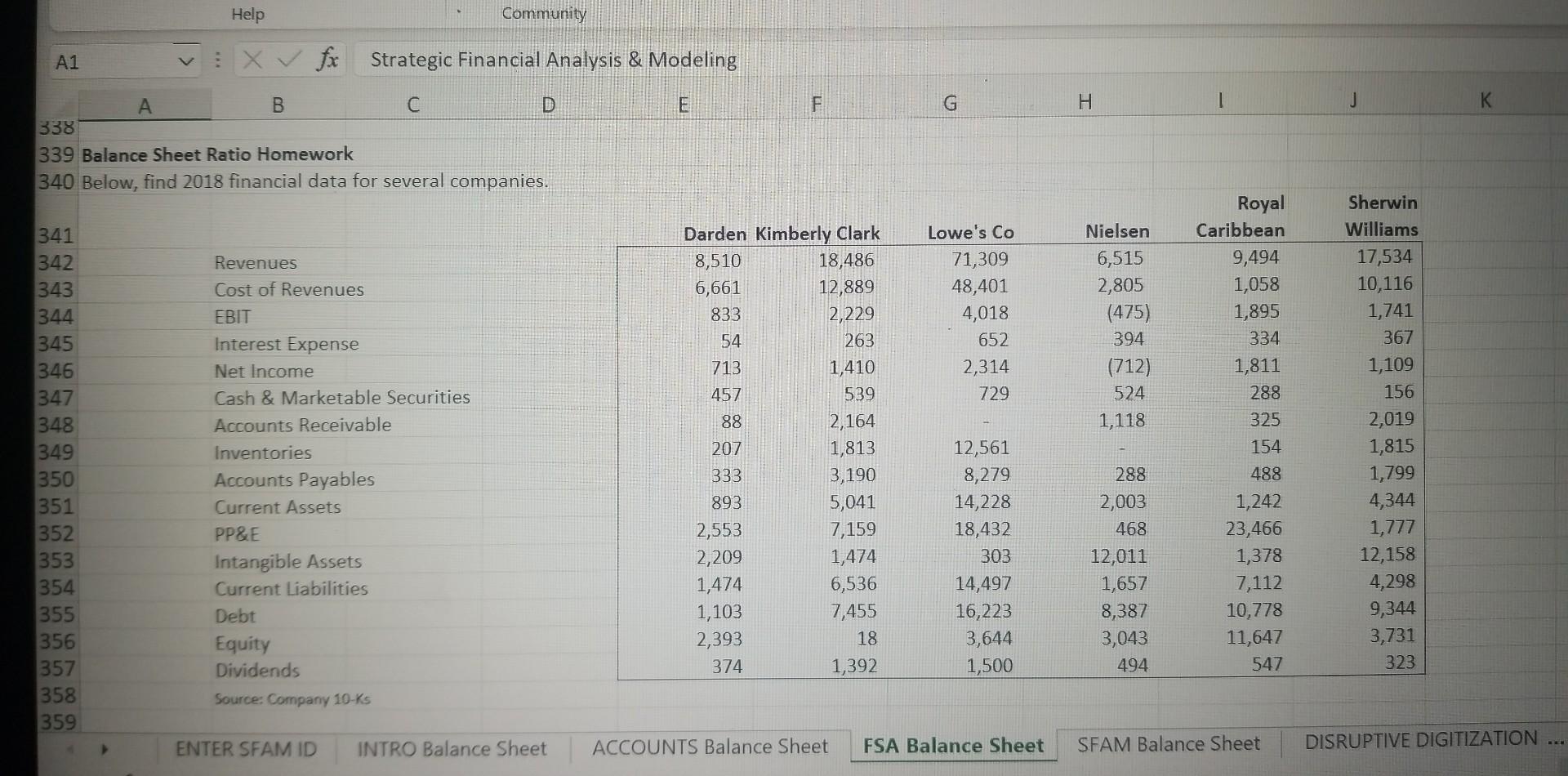The width and height of the screenshot is (1568, 776).
Task: Click the Net Income label
Action: point(264,372)
